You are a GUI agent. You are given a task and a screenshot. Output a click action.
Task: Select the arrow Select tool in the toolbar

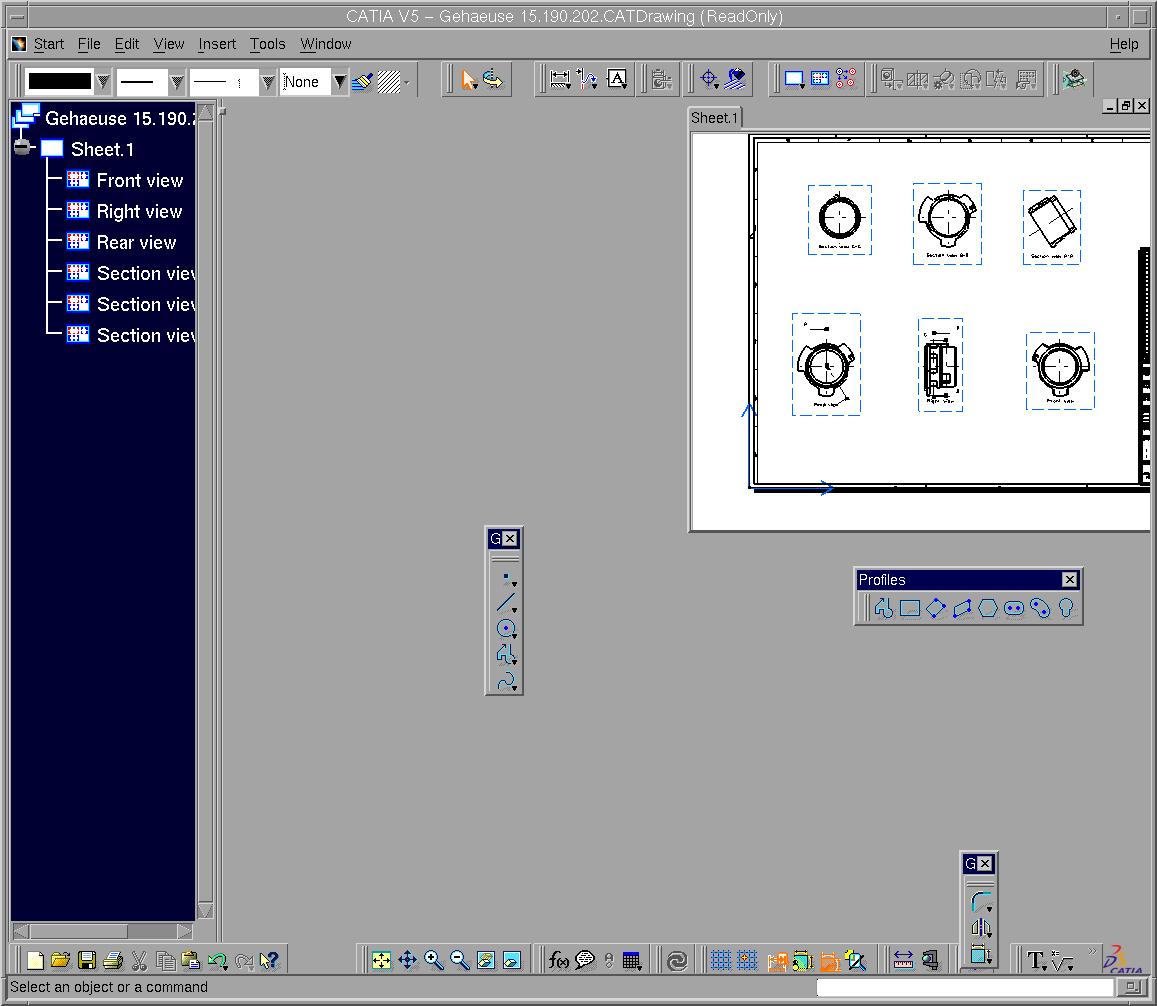click(x=468, y=80)
